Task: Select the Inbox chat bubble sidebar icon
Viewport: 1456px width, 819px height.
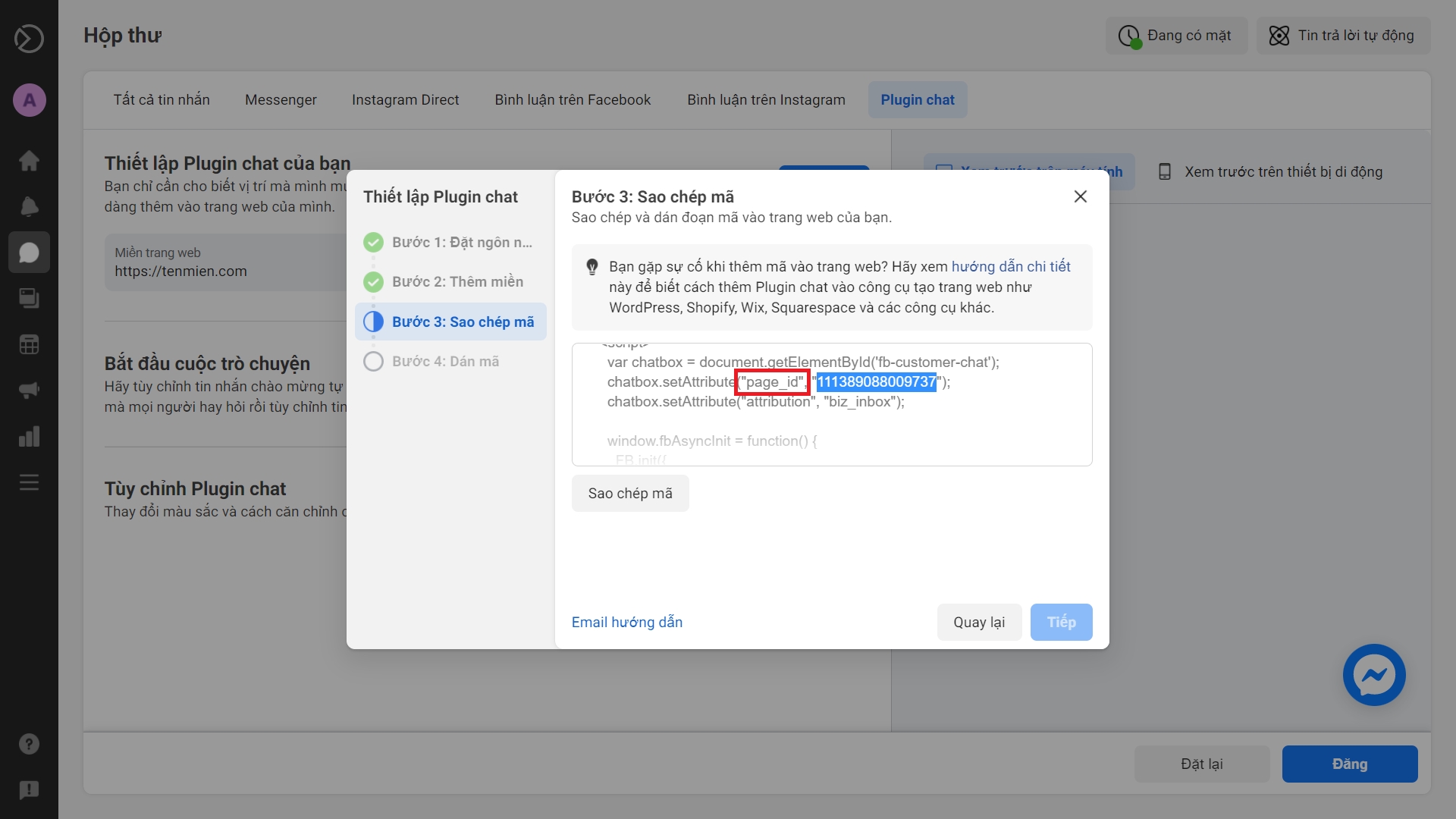Action: click(29, 253)
